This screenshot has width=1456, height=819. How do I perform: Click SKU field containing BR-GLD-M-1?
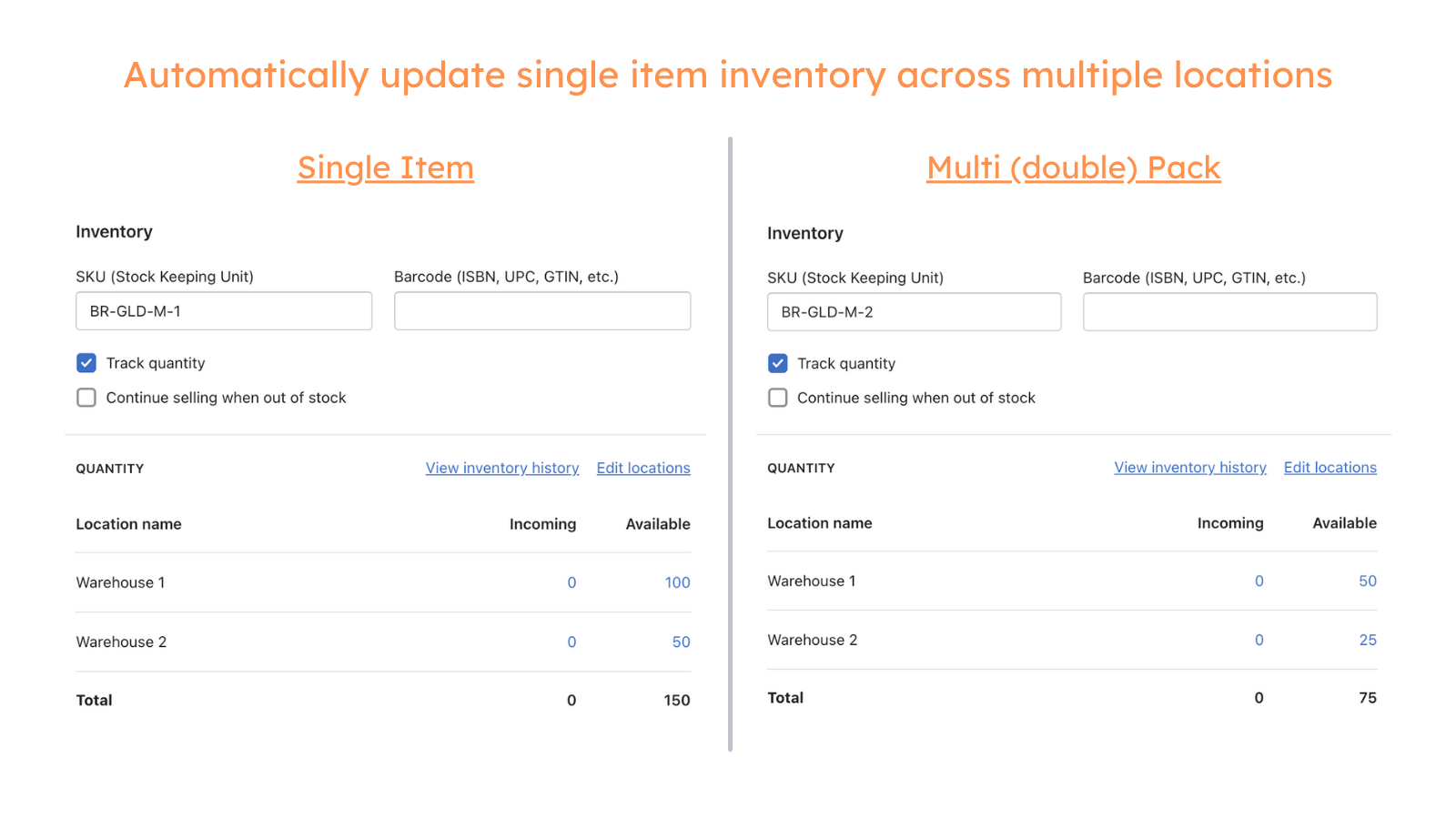(x=223, y=310)
